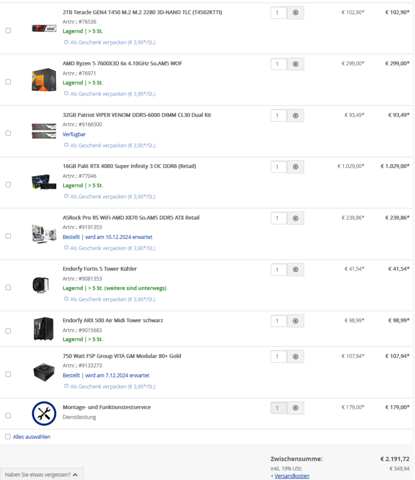Click the refresh icon for Patriot VIPER RAM quantity

pos(295,115)
